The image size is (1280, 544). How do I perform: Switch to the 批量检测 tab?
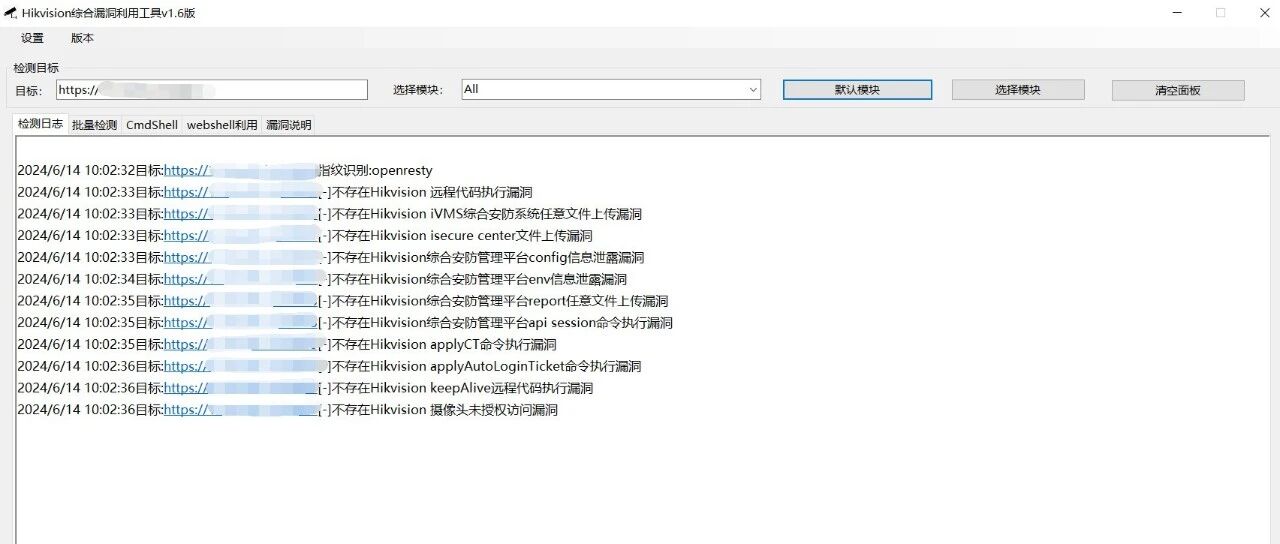(94, 125)
